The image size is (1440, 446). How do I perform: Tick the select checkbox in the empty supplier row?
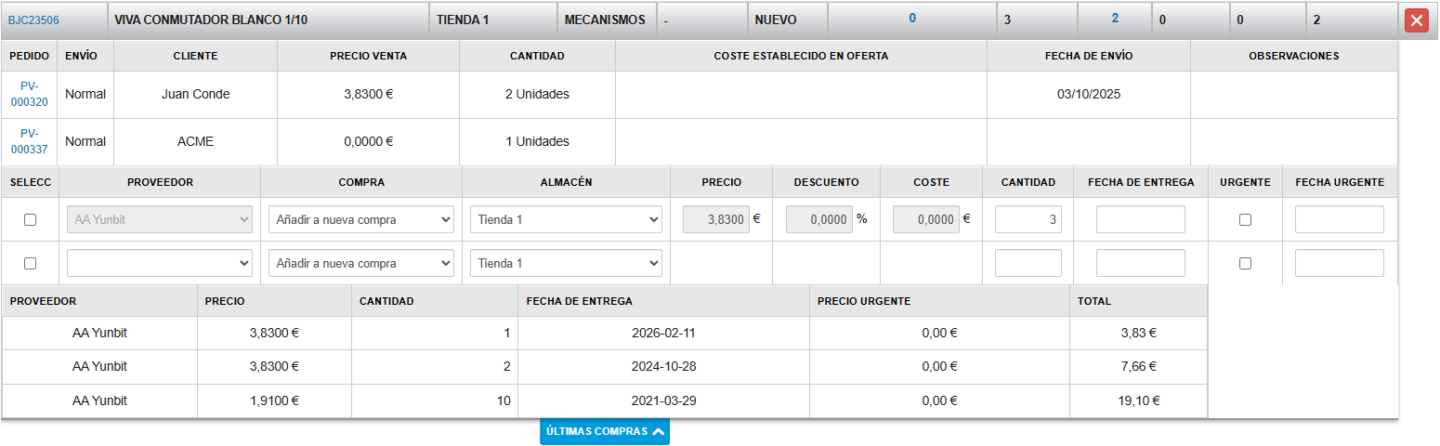point(30,263)
